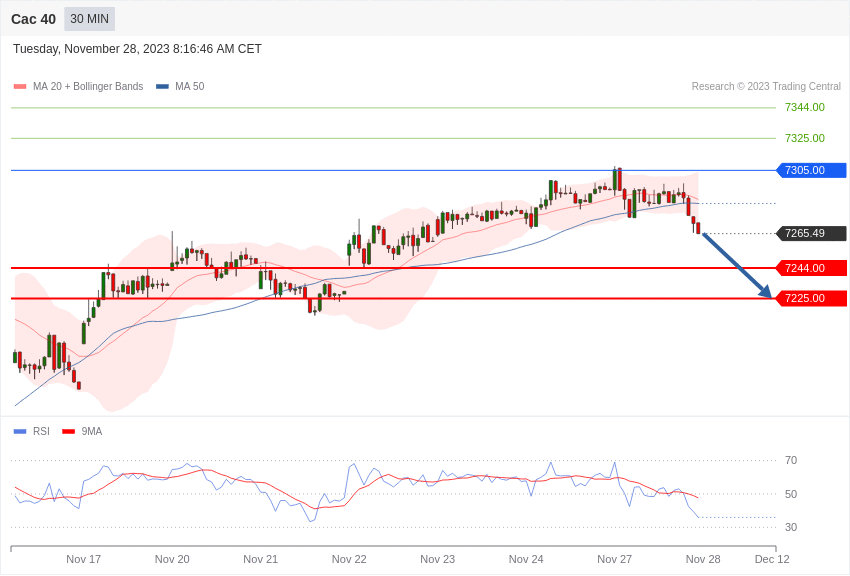The image size is (850, 576).
Task: Click the MA 50 legend label
Action: [190, 86]
